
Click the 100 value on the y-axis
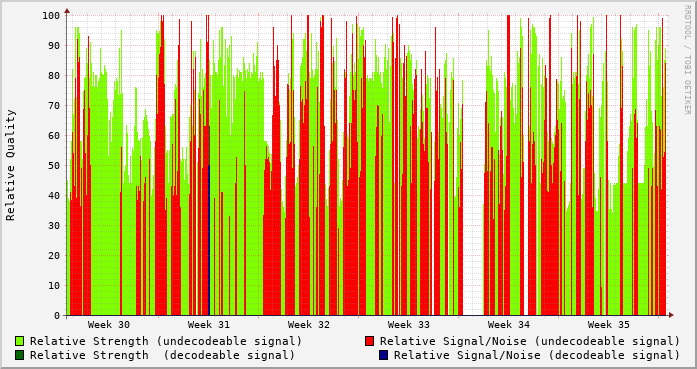click(x=52, y=16)
